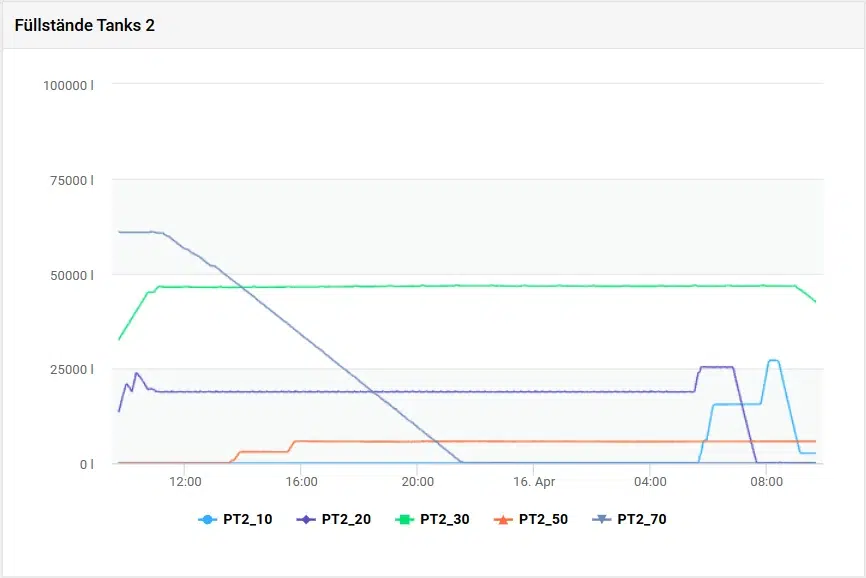866x578 pixels.
Task: Click the 08:00 time axis label
Action: point(766,481)
